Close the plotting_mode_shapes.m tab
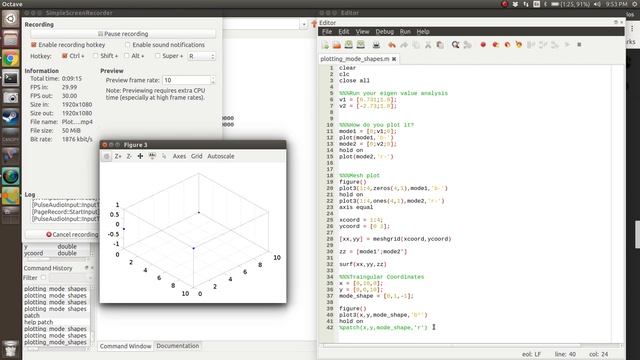The width and height of the screenshot is (640, 360). point(394,59)
